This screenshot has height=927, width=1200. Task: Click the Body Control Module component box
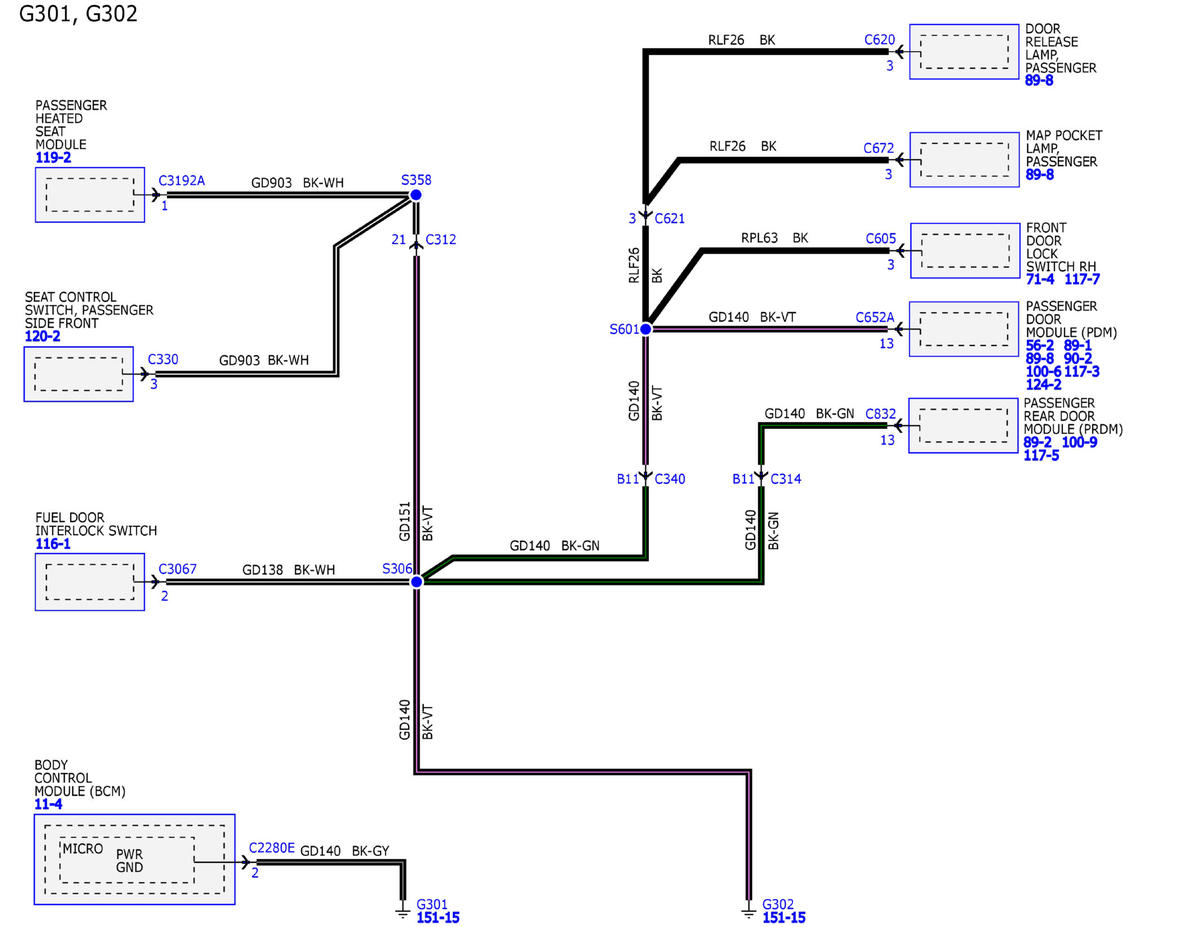pos(135,859)
